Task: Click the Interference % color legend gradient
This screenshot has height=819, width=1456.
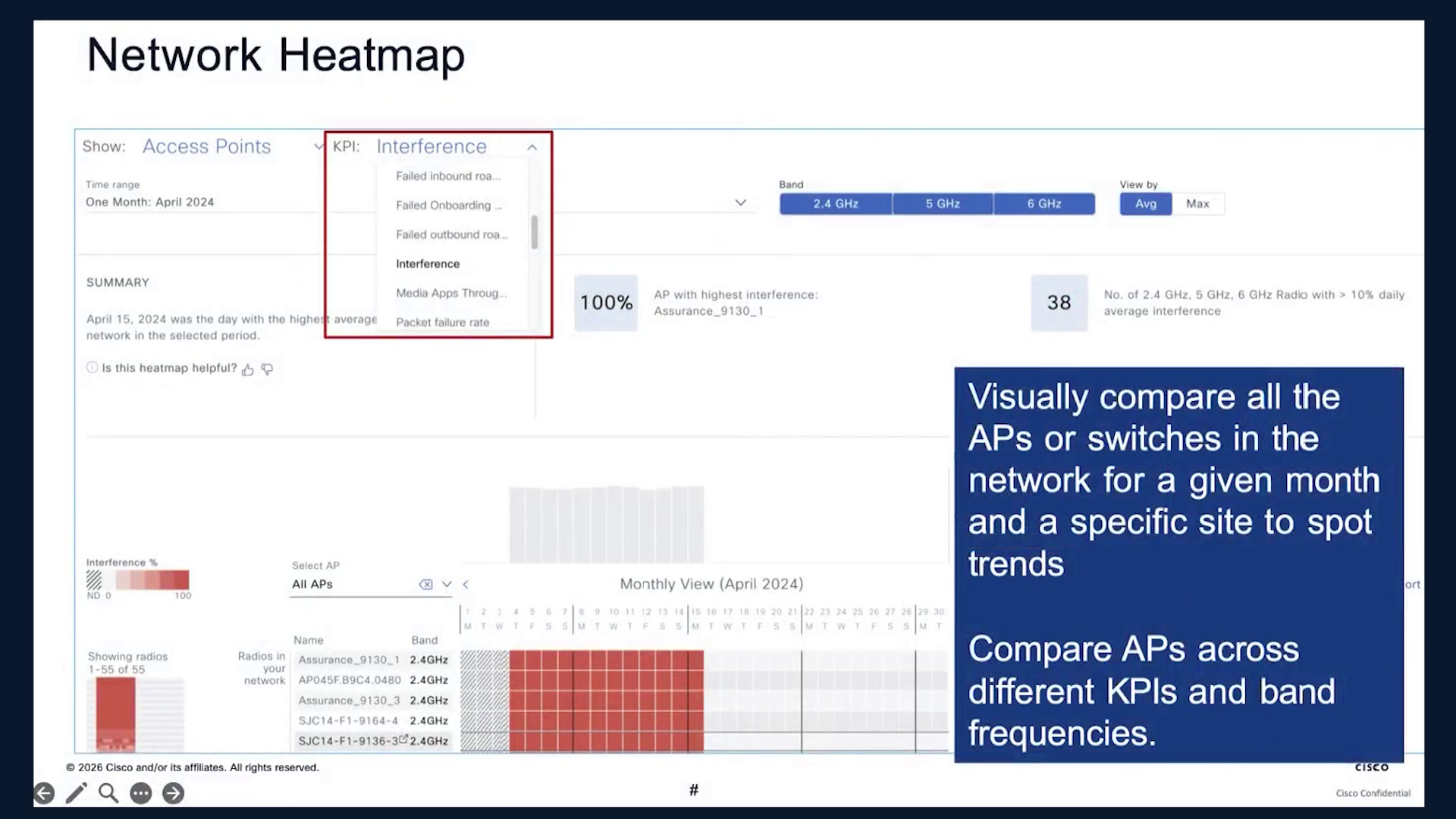Action: 152,580
